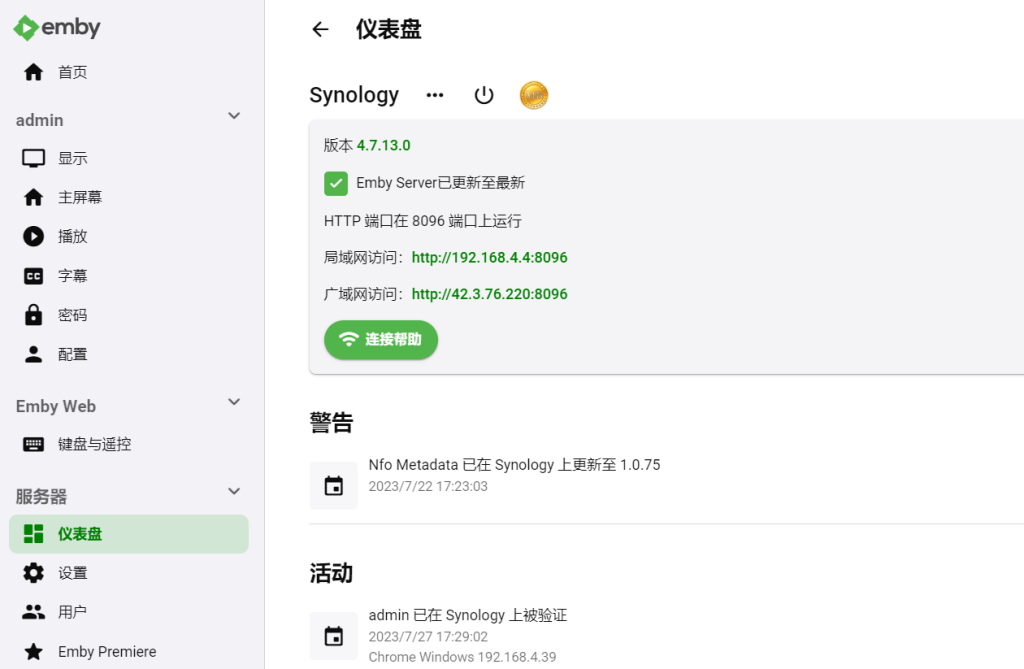Click the 设置 gear icon
This screenshot has height=669, width=1024.
33,573
